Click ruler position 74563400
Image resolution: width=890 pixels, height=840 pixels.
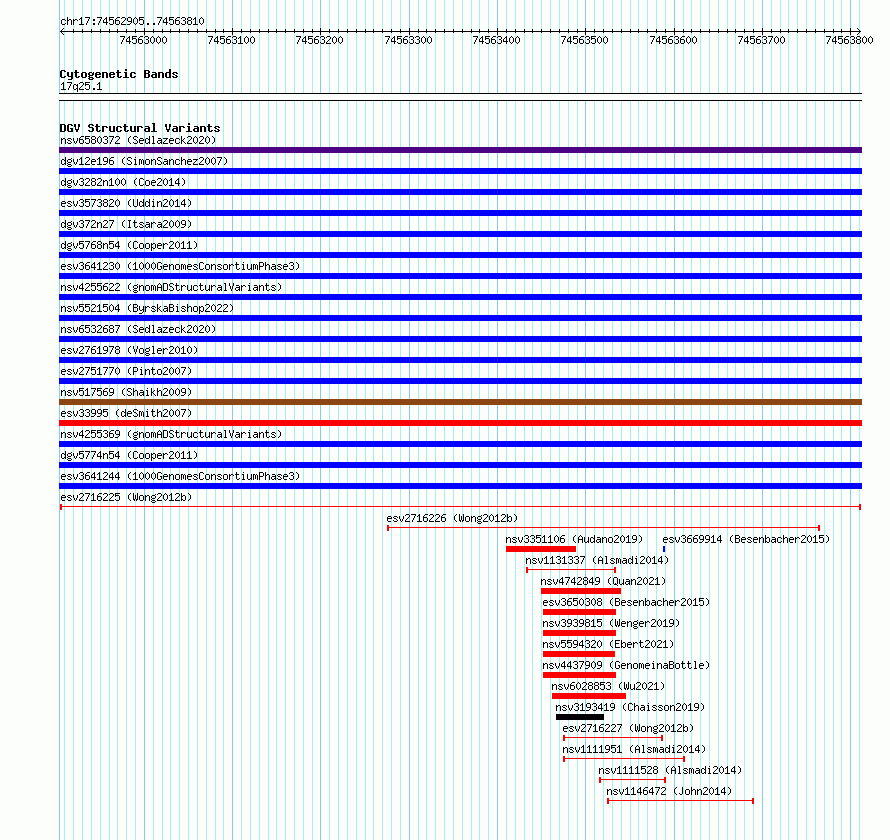(497, 40)
